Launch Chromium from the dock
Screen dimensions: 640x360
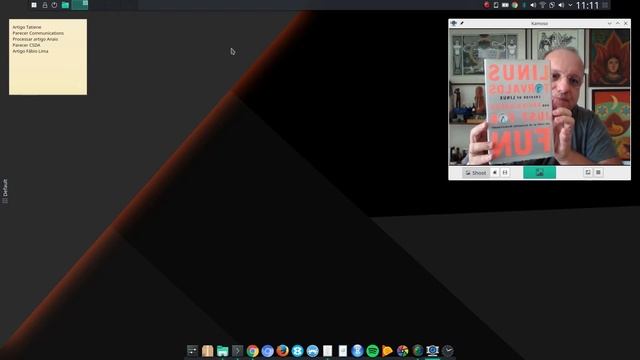pyautogui.click(x=267, y=351)
